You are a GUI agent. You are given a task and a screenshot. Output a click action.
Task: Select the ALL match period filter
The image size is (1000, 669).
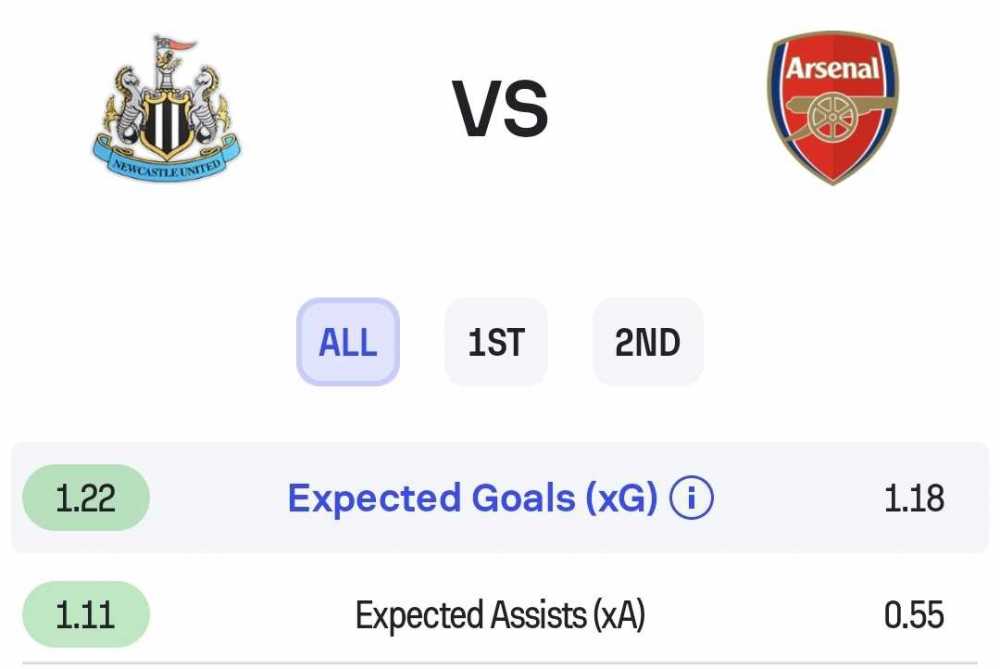point(348,342)
